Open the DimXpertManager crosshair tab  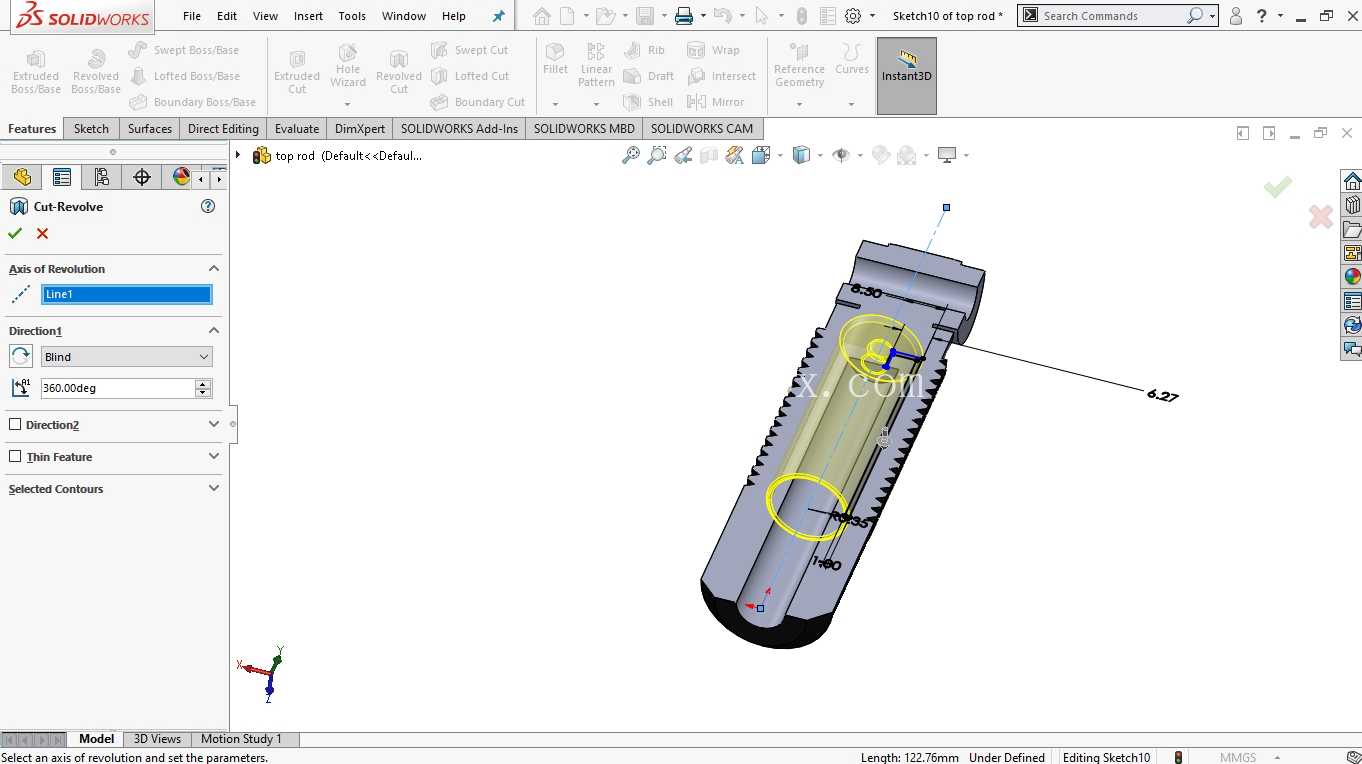coord(142,177)
